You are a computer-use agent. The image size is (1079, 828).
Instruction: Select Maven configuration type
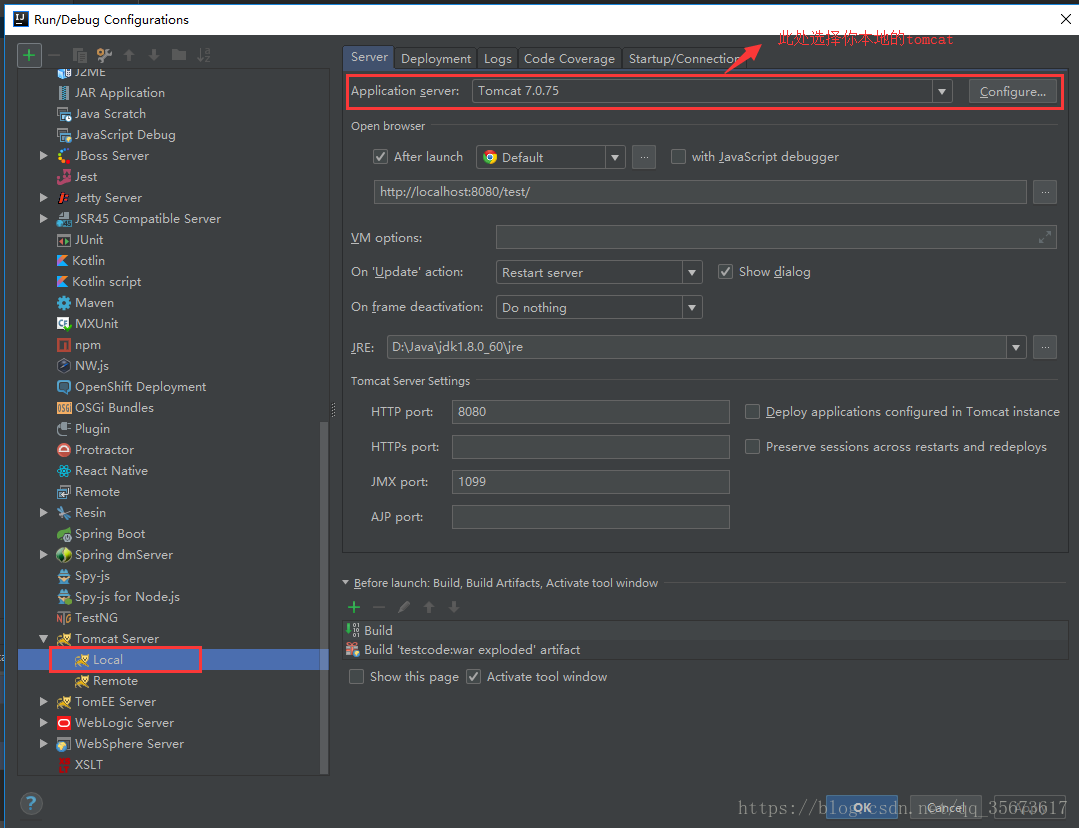point(94,303)
